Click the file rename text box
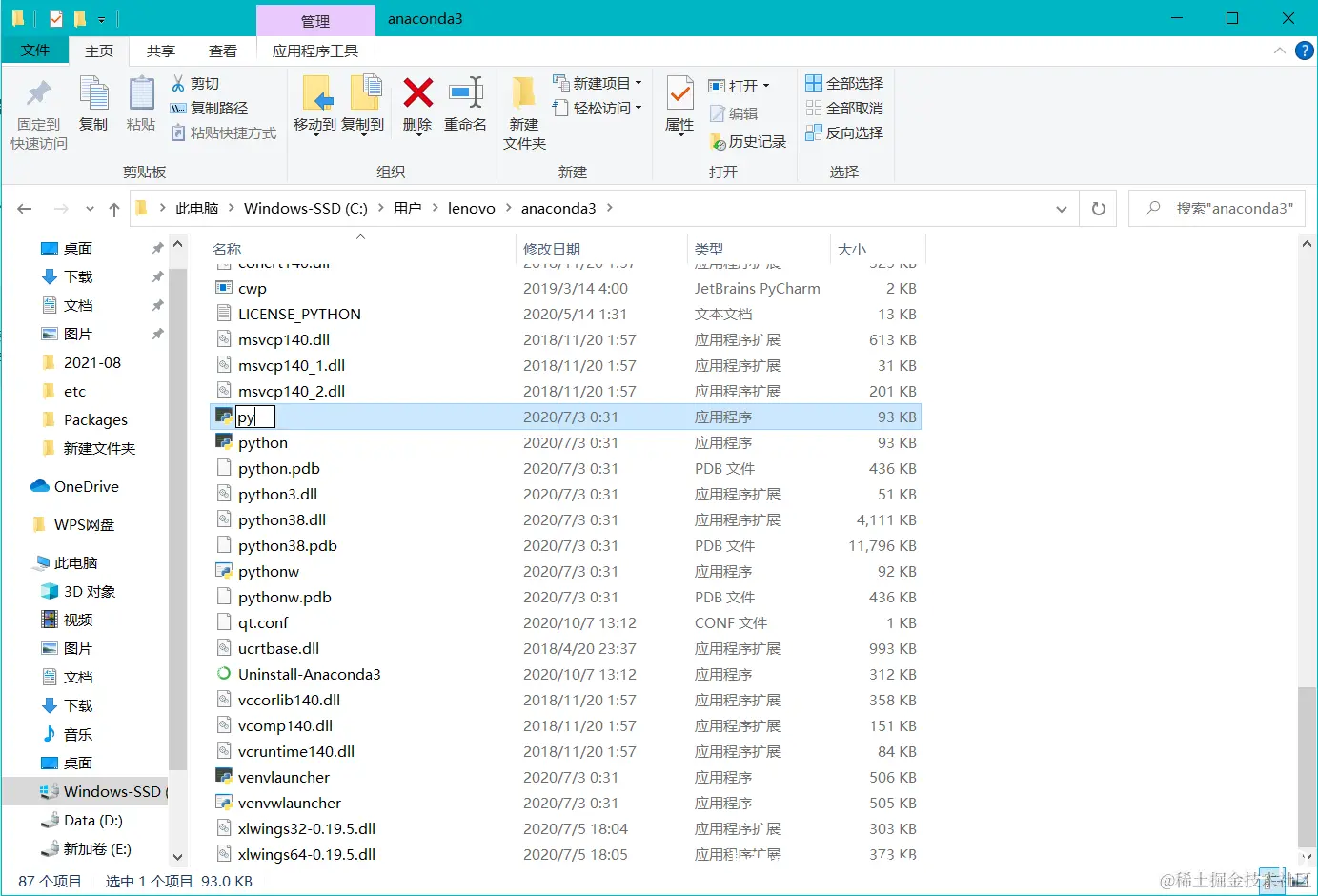Screen dimensions: 1318x896 tap(255, 417)
